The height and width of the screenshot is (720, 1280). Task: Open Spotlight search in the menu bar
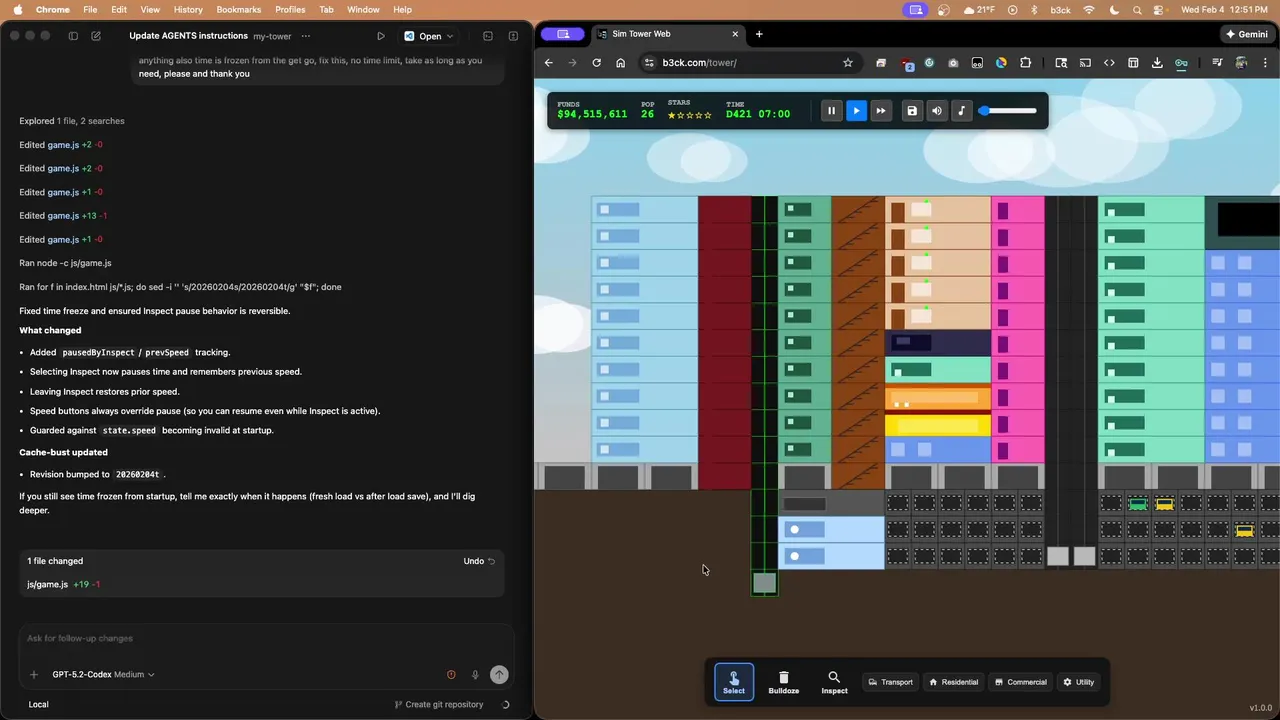click(1137, 9)
